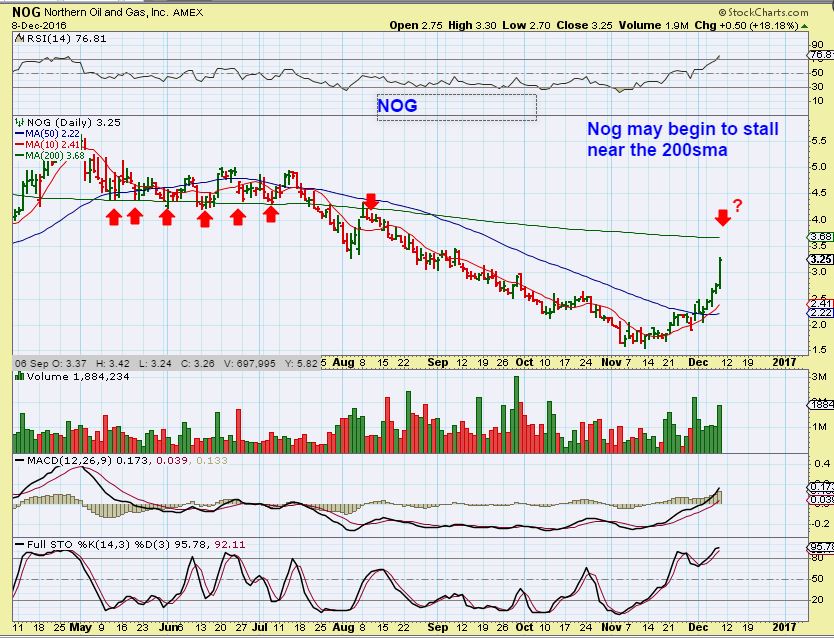
Task: Click the MACD(12,26,9) 0.173 label
Action: 88,460
